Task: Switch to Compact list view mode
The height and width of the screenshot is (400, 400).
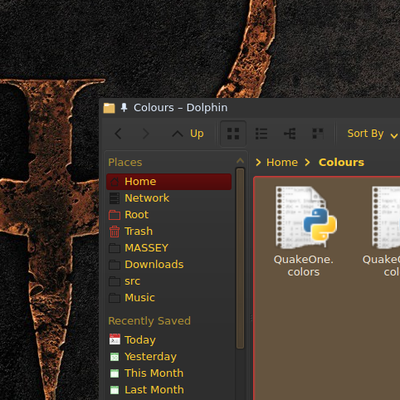Action: pos(261,134)
